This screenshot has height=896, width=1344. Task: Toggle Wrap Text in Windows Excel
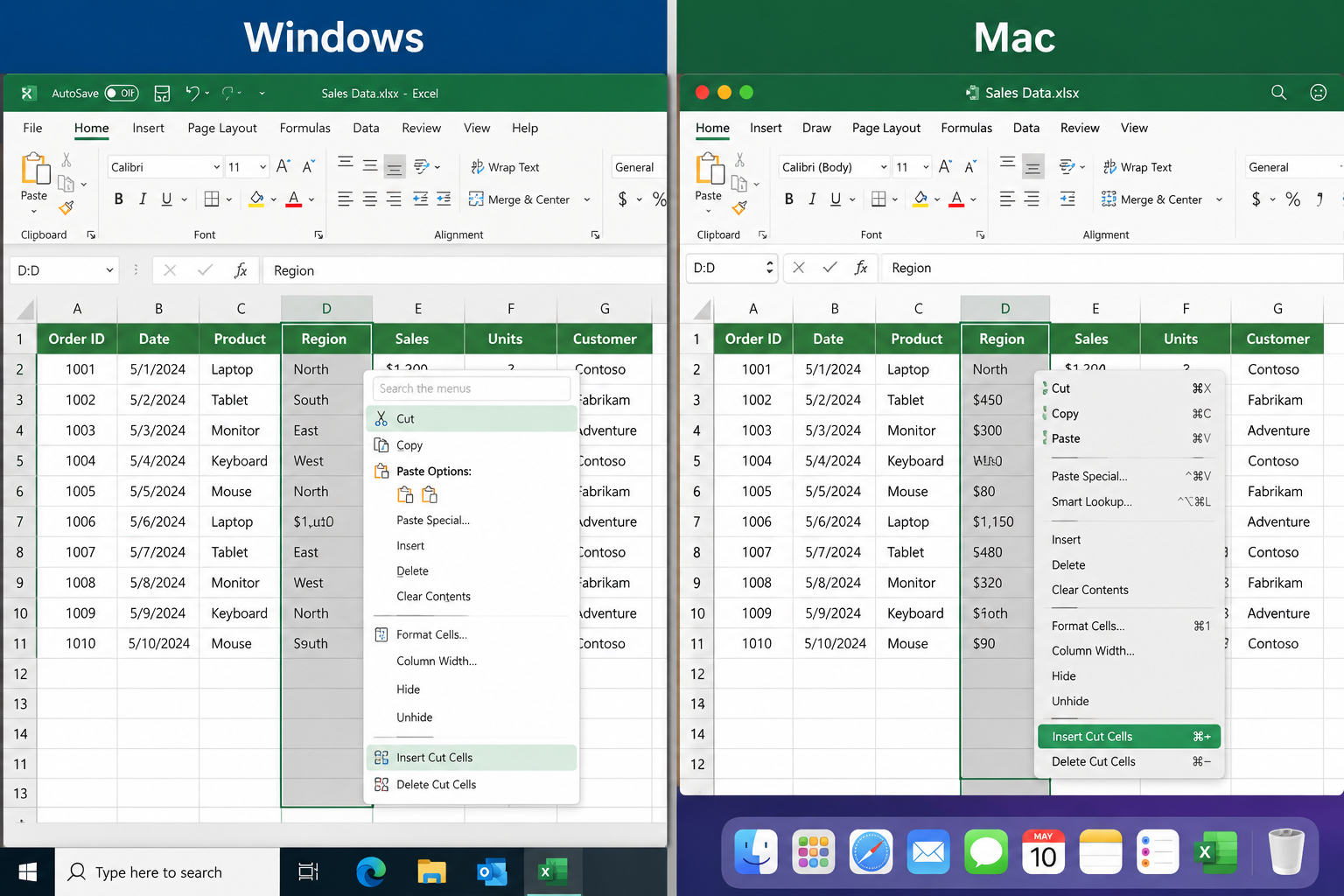pos(505,167)
